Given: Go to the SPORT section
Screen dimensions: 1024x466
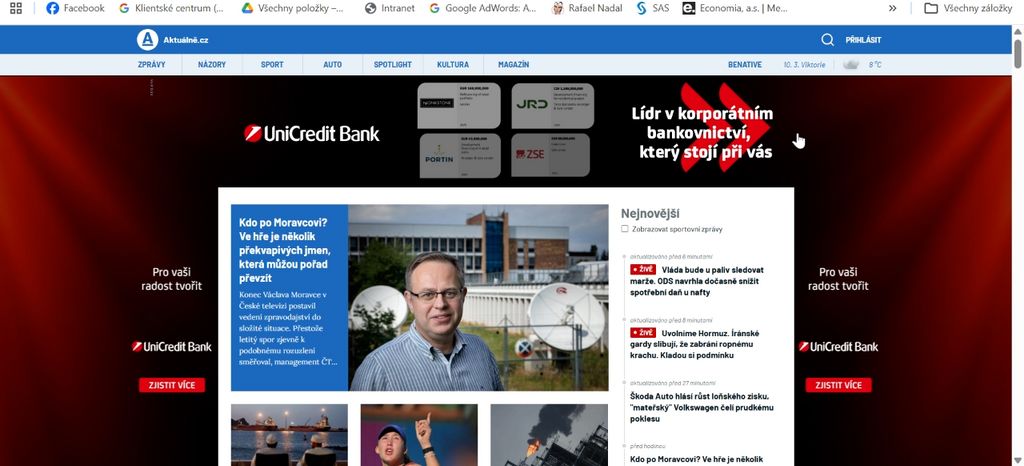Looking at the screenshot, I should tap(272, 65).
